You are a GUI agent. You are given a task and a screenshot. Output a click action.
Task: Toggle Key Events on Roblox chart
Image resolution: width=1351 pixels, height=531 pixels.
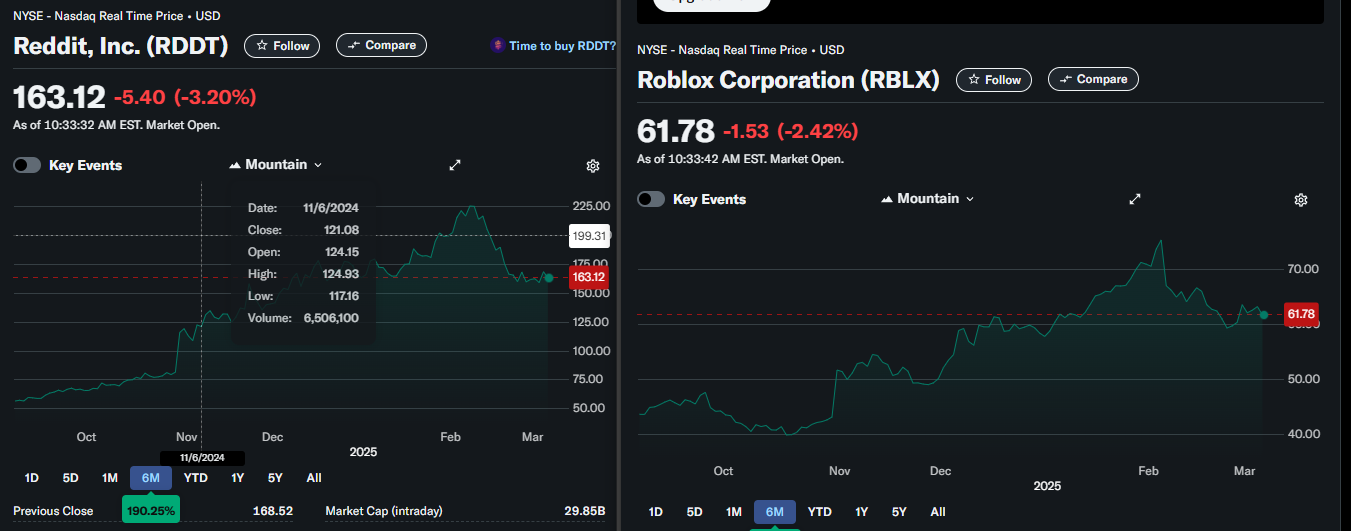[x=651, y=199]
